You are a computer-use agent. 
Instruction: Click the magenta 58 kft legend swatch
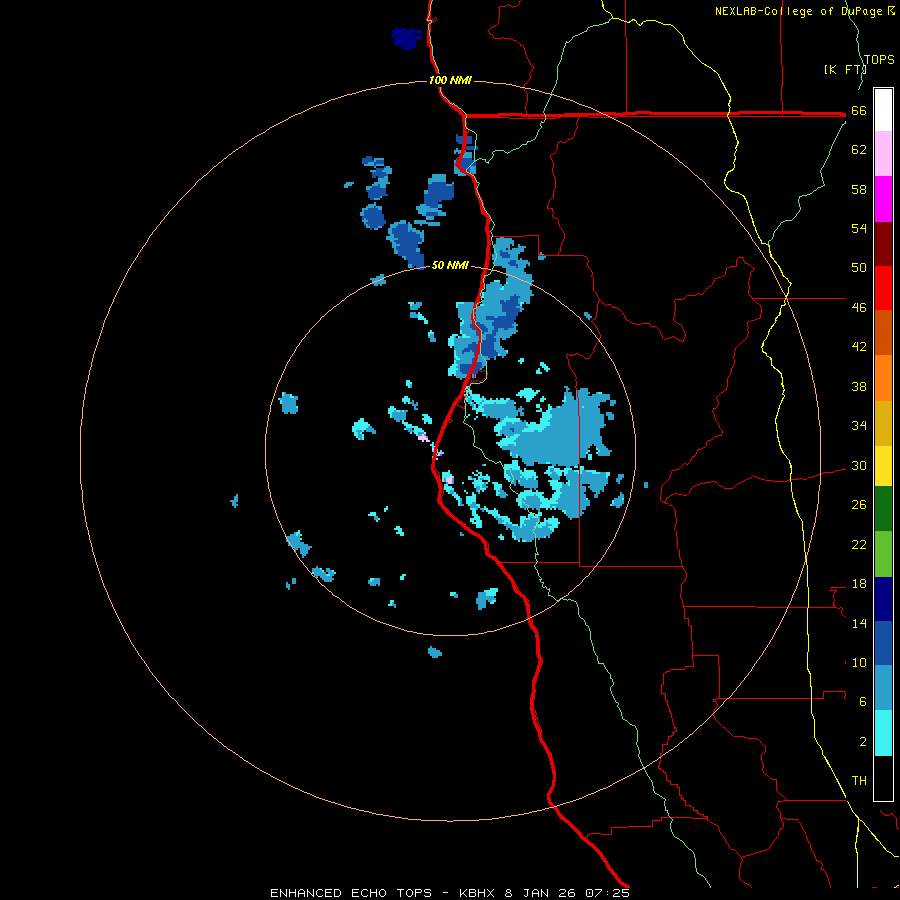tap(883, 199)
